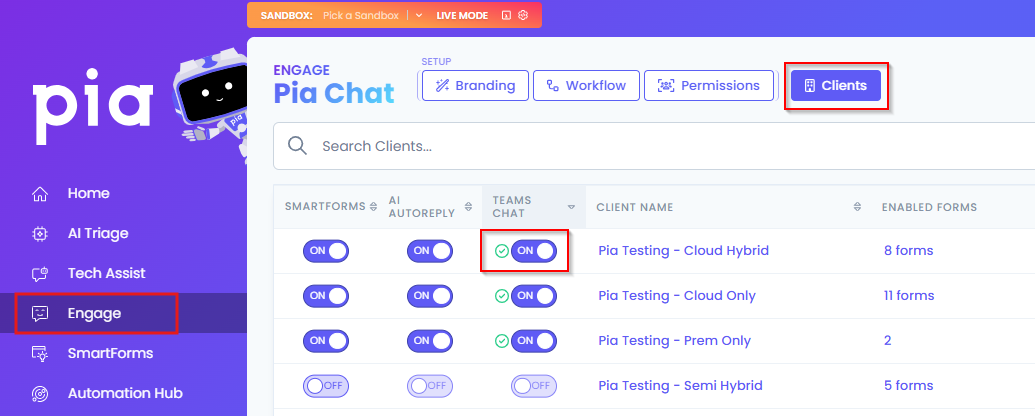Click the LIVE MODE label
Screen dimensions: 1035x416
pyautogui.click(x=462, y=15)
